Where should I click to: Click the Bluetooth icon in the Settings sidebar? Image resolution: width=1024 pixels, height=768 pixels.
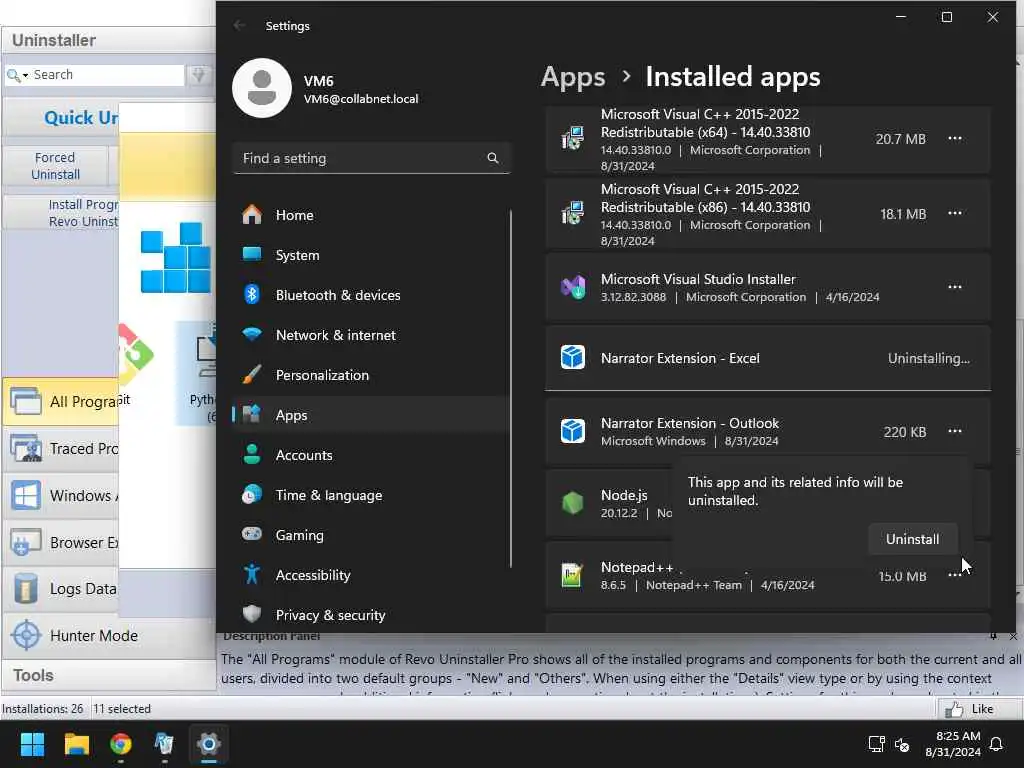[x=252, y=295]
